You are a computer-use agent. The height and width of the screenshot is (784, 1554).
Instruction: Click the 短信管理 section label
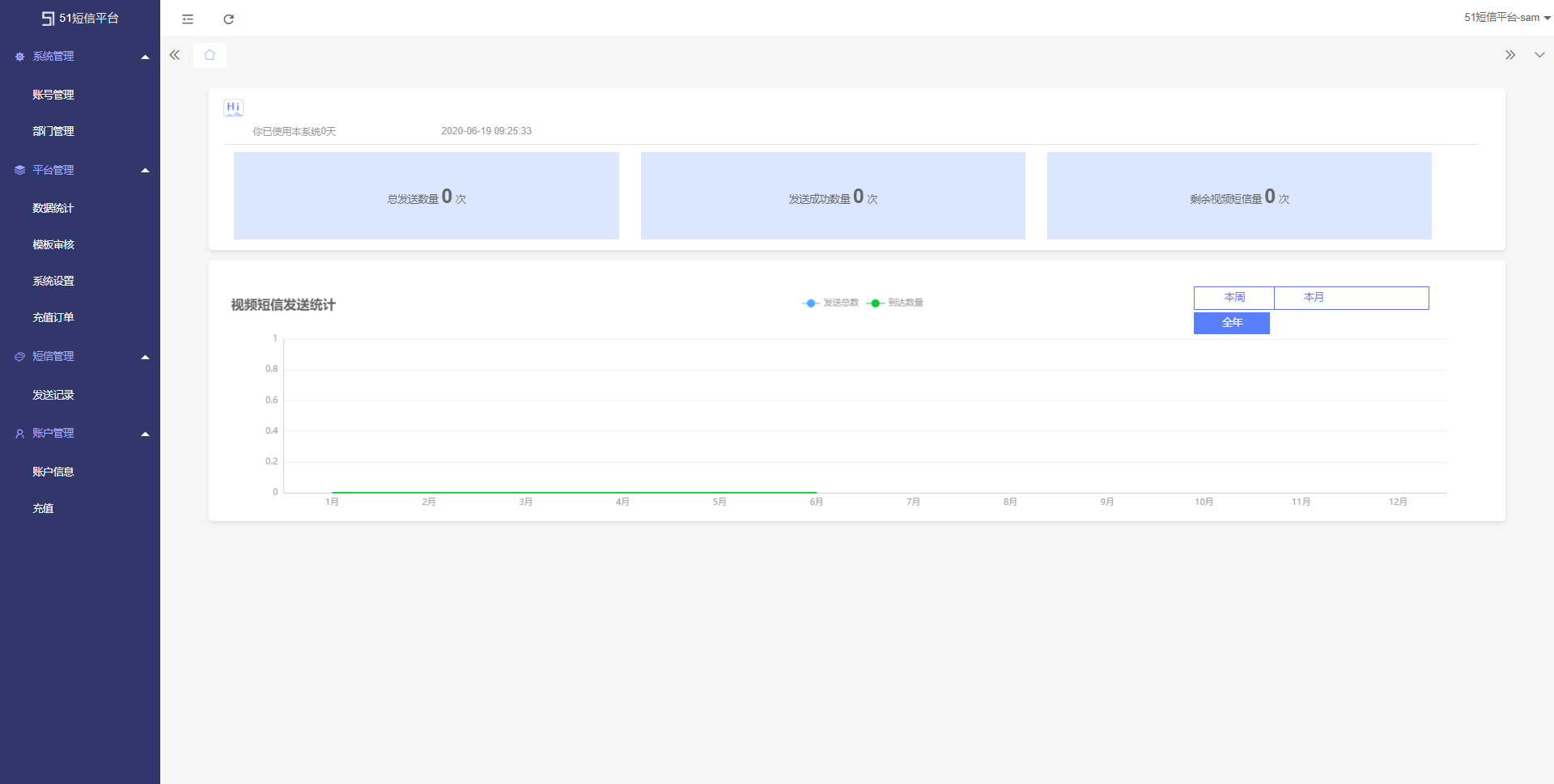pyautogui.click(x=53, y=357)
